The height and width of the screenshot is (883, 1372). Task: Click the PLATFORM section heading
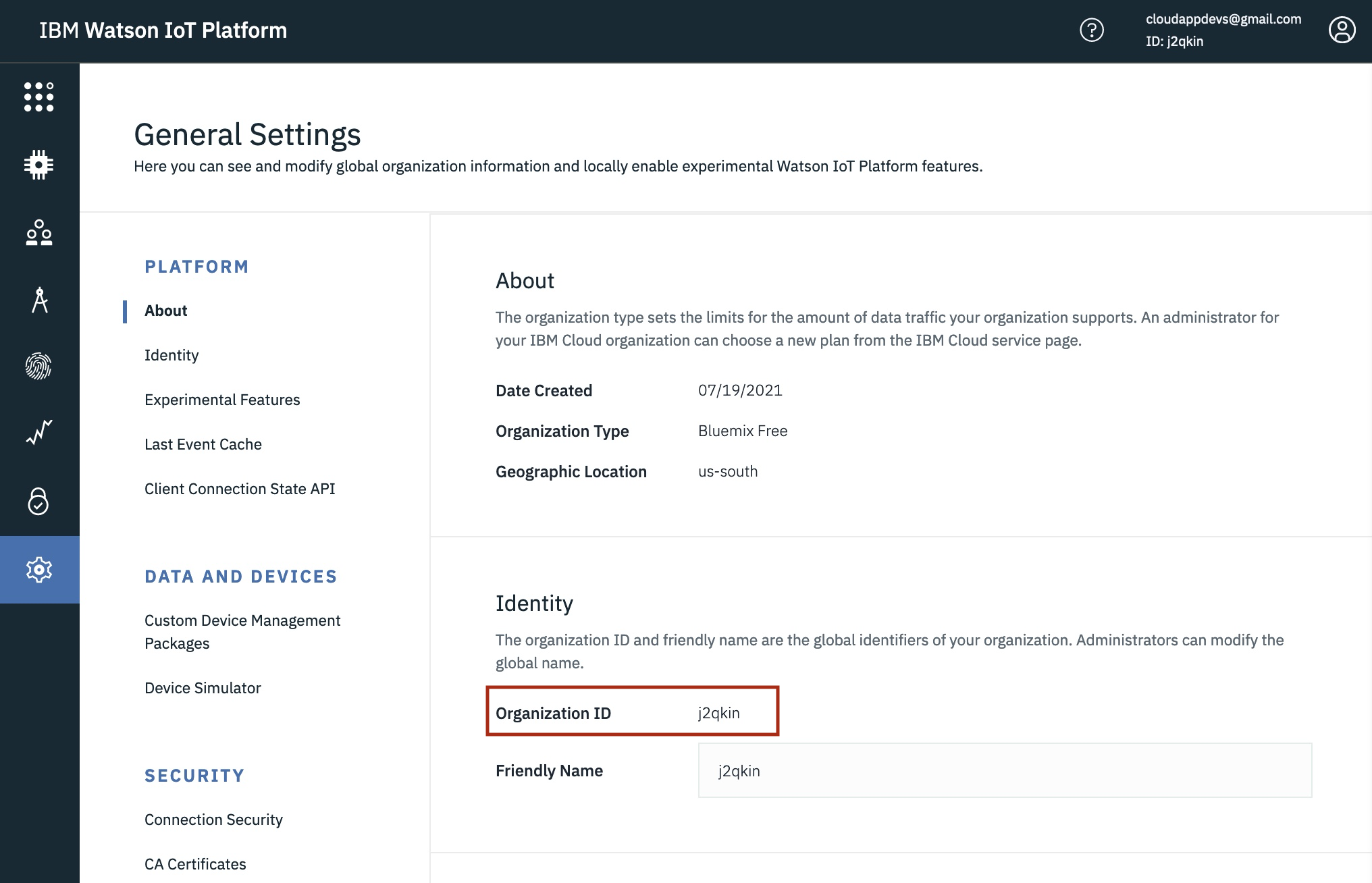[x=196, y=267]
